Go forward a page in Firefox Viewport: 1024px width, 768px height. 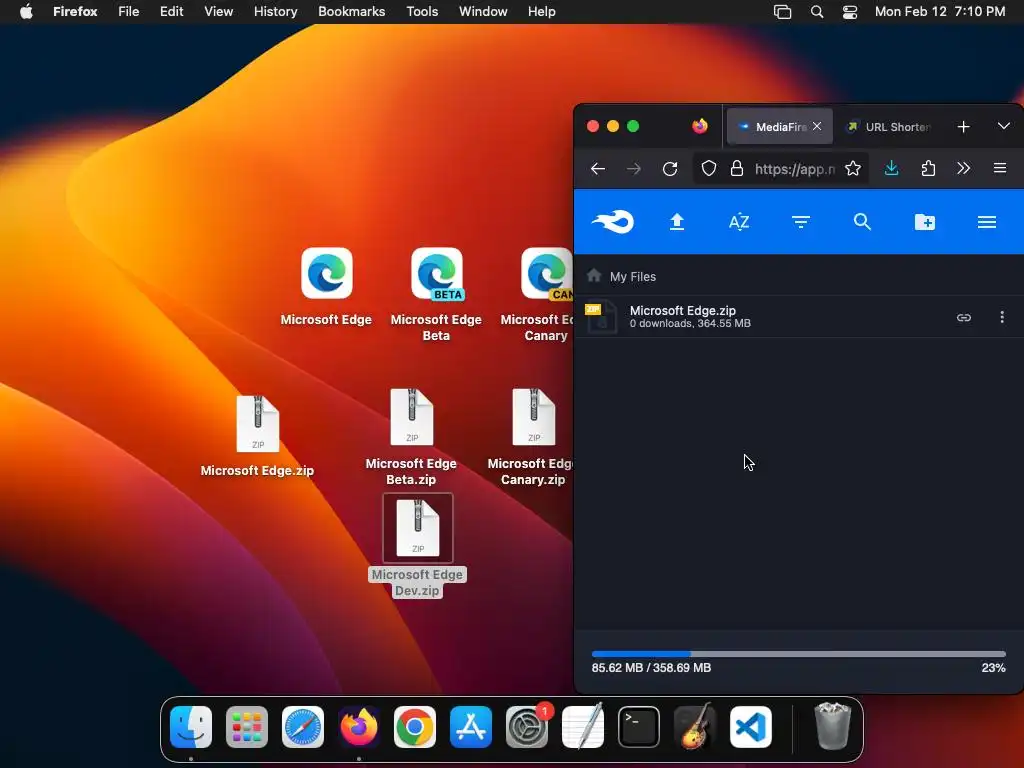(633, 169)
